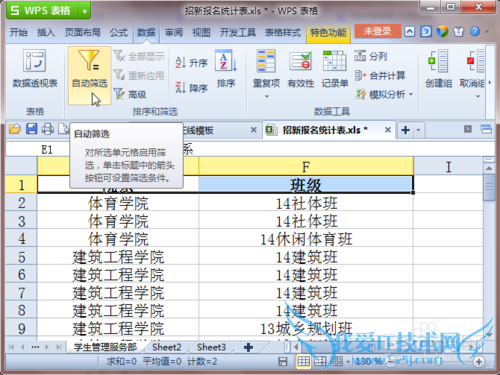This screenshot has height=375, width=500.
Task: Select column F header
Action: pyautogui.click(x=306, y=166)
